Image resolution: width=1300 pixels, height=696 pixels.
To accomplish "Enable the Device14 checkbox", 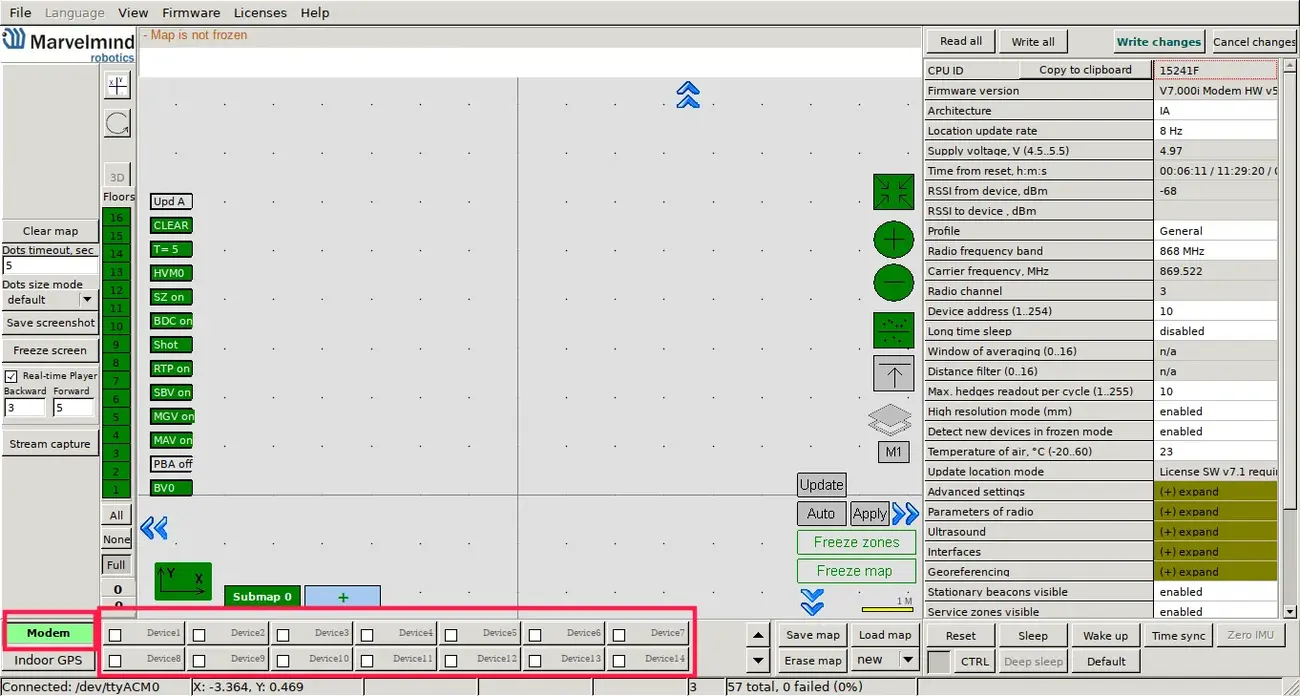I will pos(620,660).
